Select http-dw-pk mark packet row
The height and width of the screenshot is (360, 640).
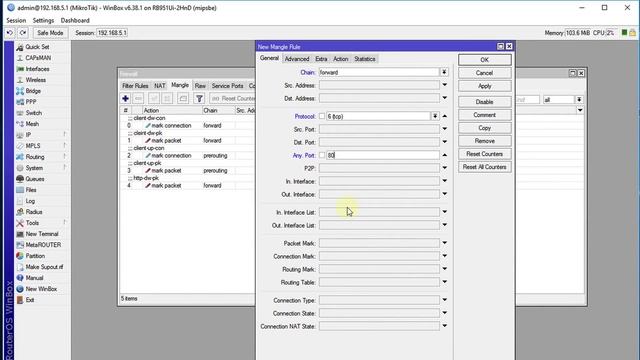[x=188, y=185]
